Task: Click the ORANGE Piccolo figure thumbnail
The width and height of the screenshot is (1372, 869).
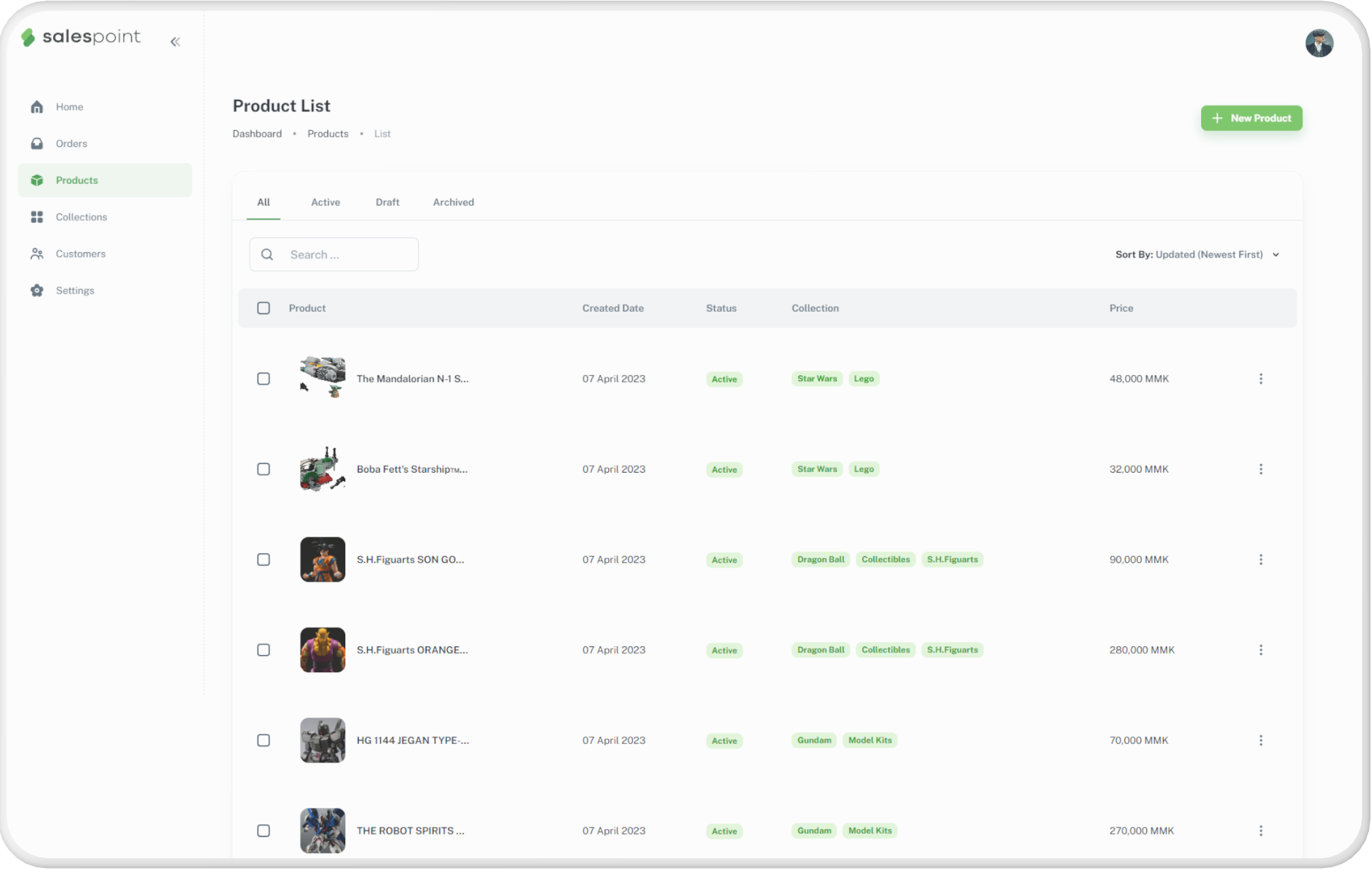Action: pos(322,650)
